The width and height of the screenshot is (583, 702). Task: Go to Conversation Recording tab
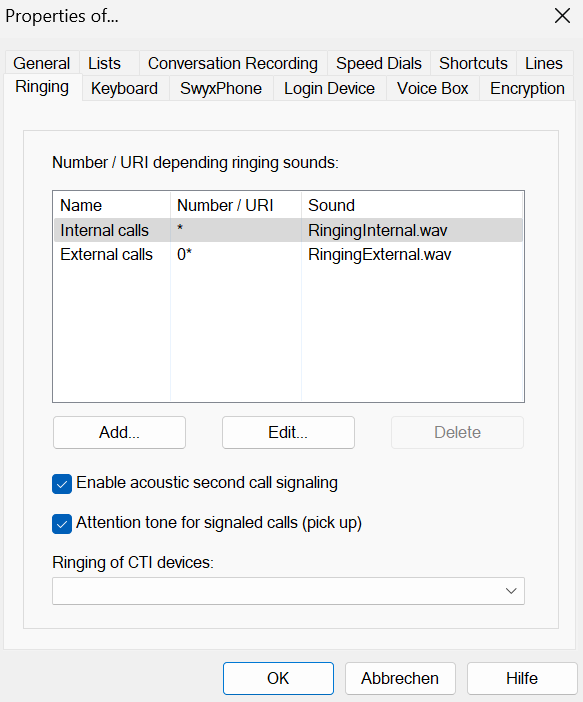[x=233, y=63]
